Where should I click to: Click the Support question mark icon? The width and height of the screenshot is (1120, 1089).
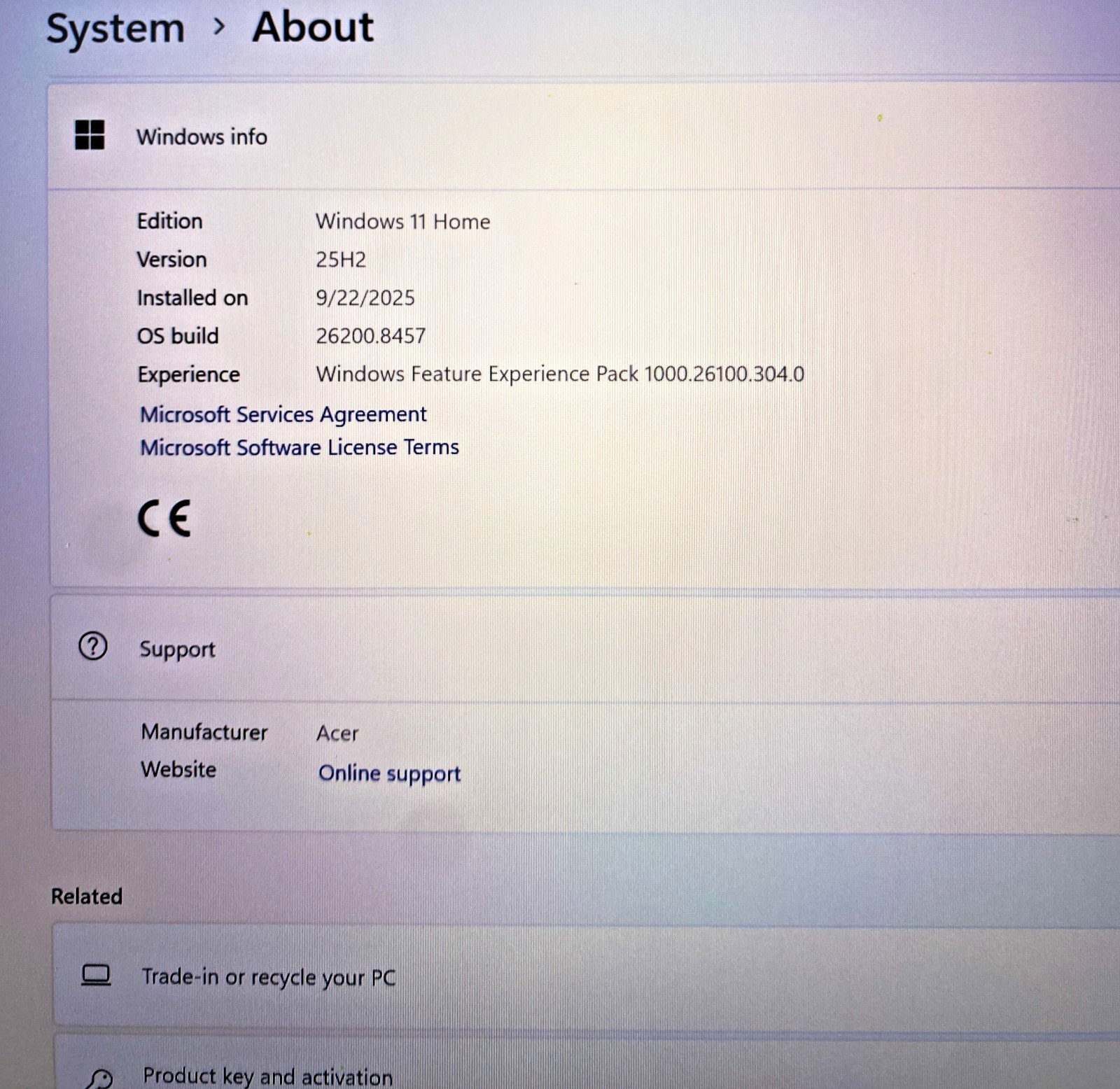tap(92, 646)
